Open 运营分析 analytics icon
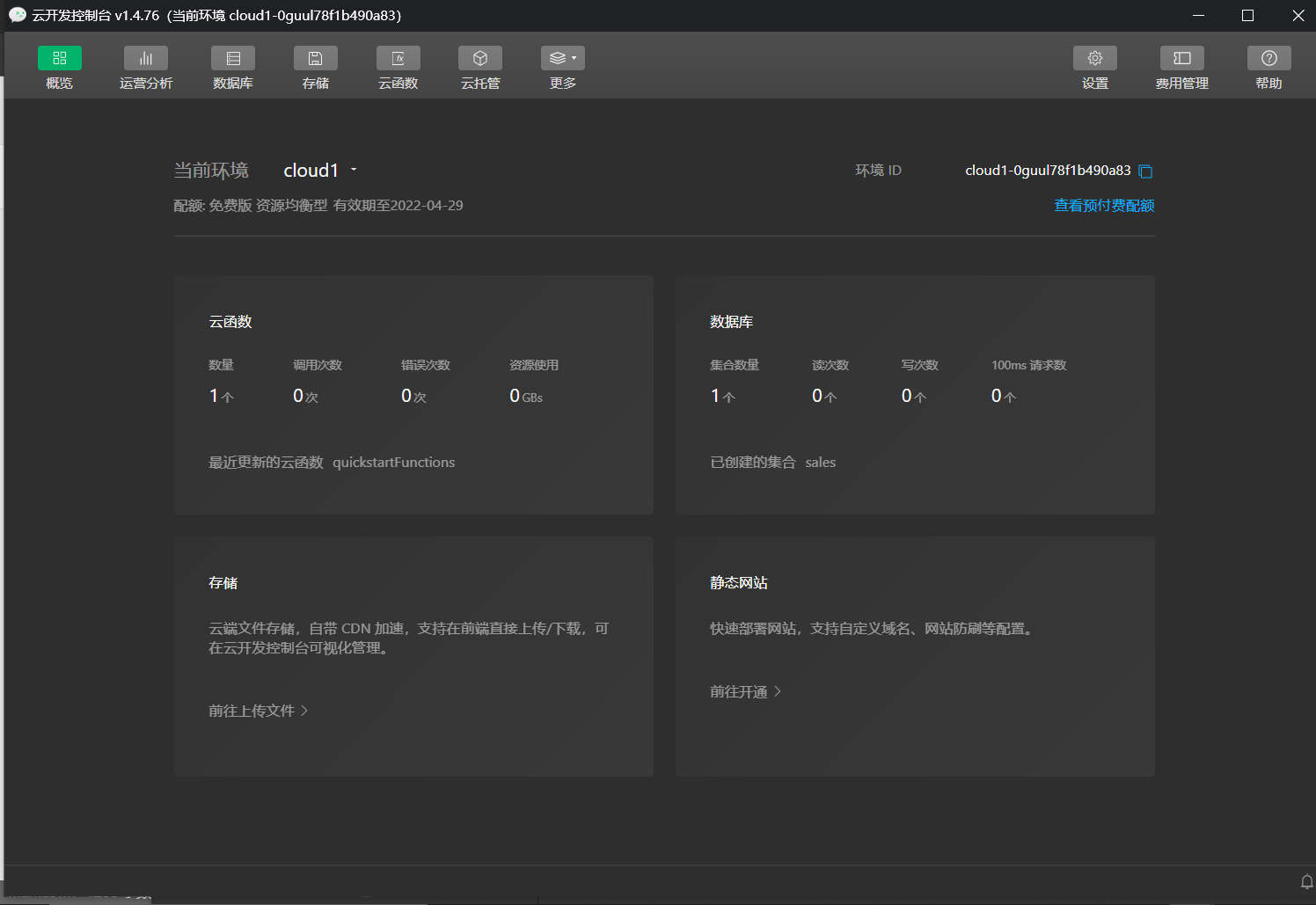Screen dimensions: 1316x905 (x=146, y=58)
